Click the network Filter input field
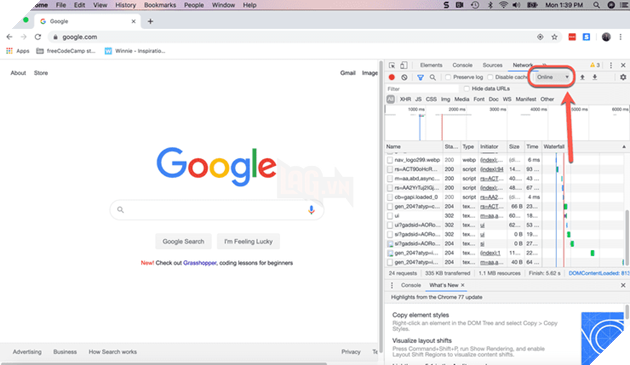 coord(422,89)
